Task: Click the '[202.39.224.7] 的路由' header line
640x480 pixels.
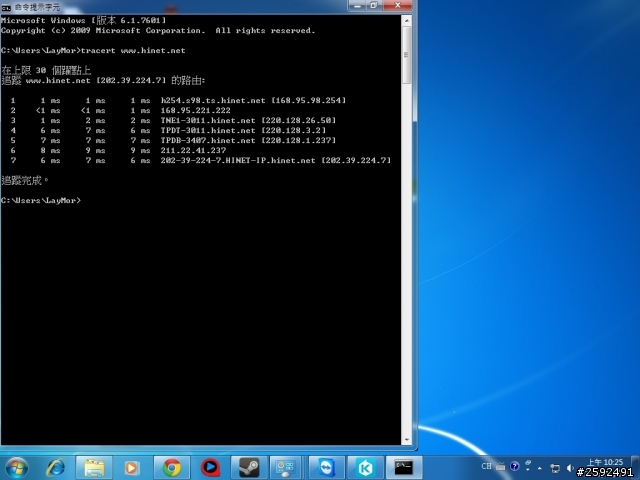Action: click(151, 80)
